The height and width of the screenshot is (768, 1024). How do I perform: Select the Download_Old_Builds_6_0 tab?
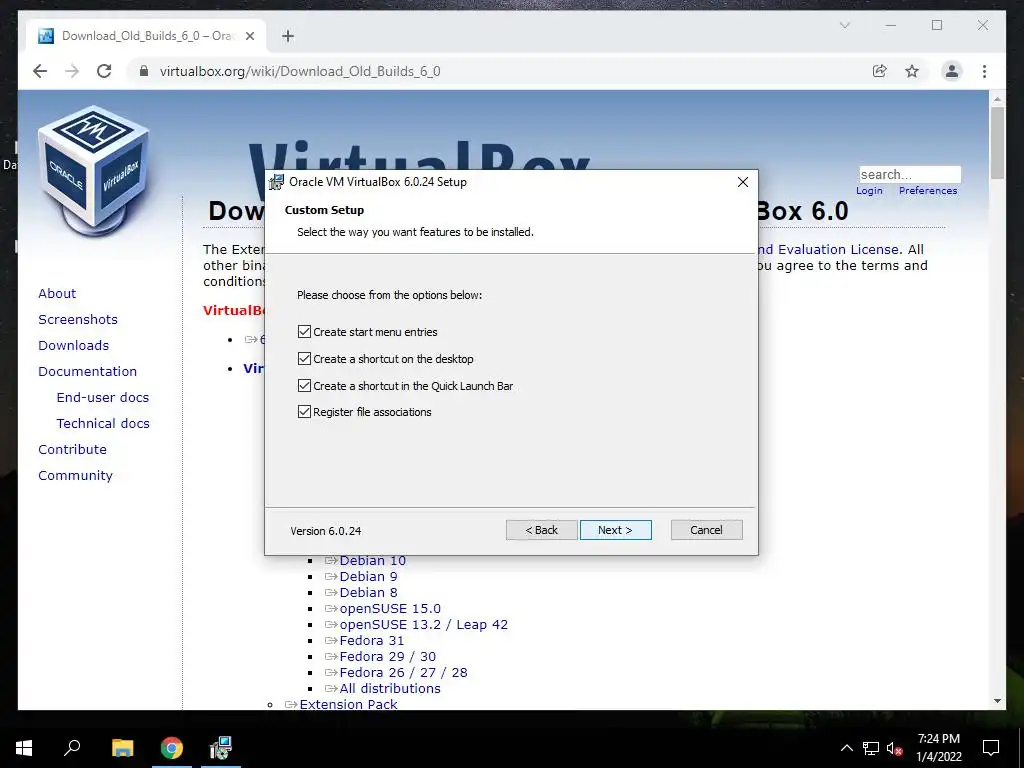tap(146, 36)
